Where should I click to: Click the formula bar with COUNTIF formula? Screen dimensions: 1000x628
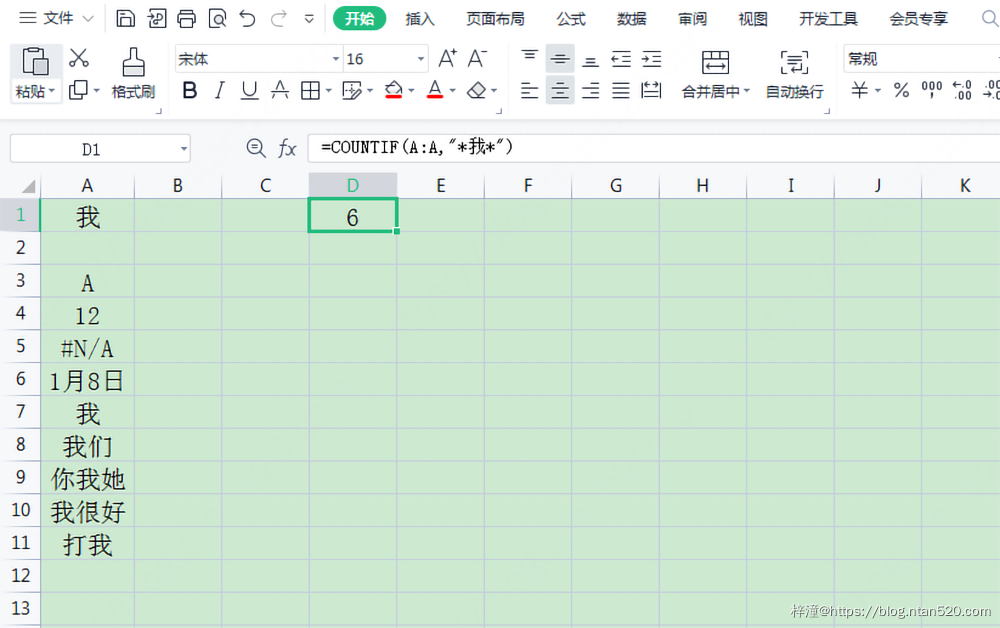click(654, 149)
